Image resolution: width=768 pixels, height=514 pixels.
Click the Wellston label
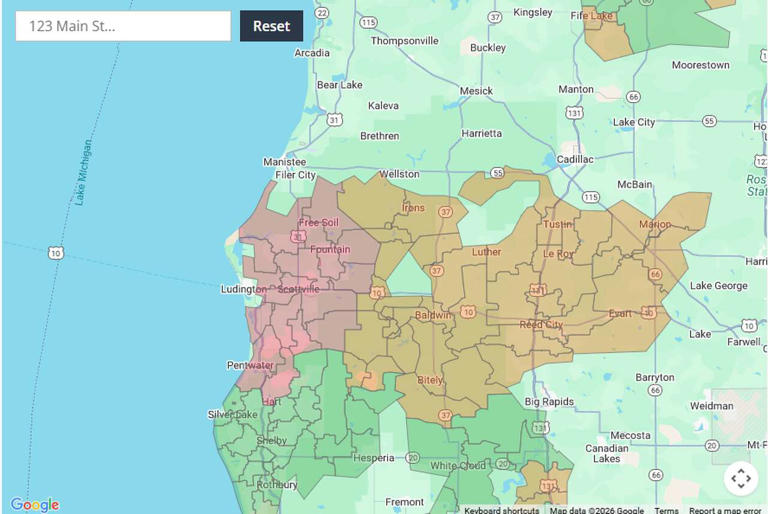399,174
